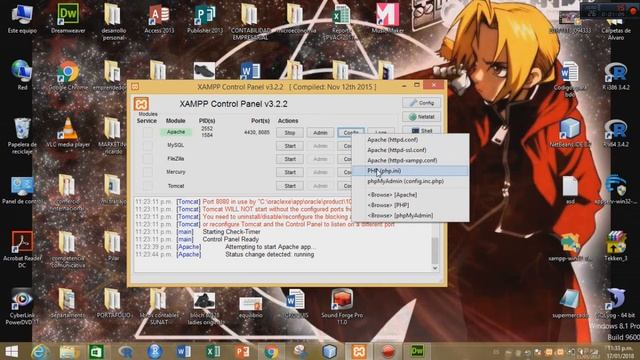The height and width of the screenshot is (360, 640).
Task: Toggle the Tomcat service checkbox
Action: [147, 186]
